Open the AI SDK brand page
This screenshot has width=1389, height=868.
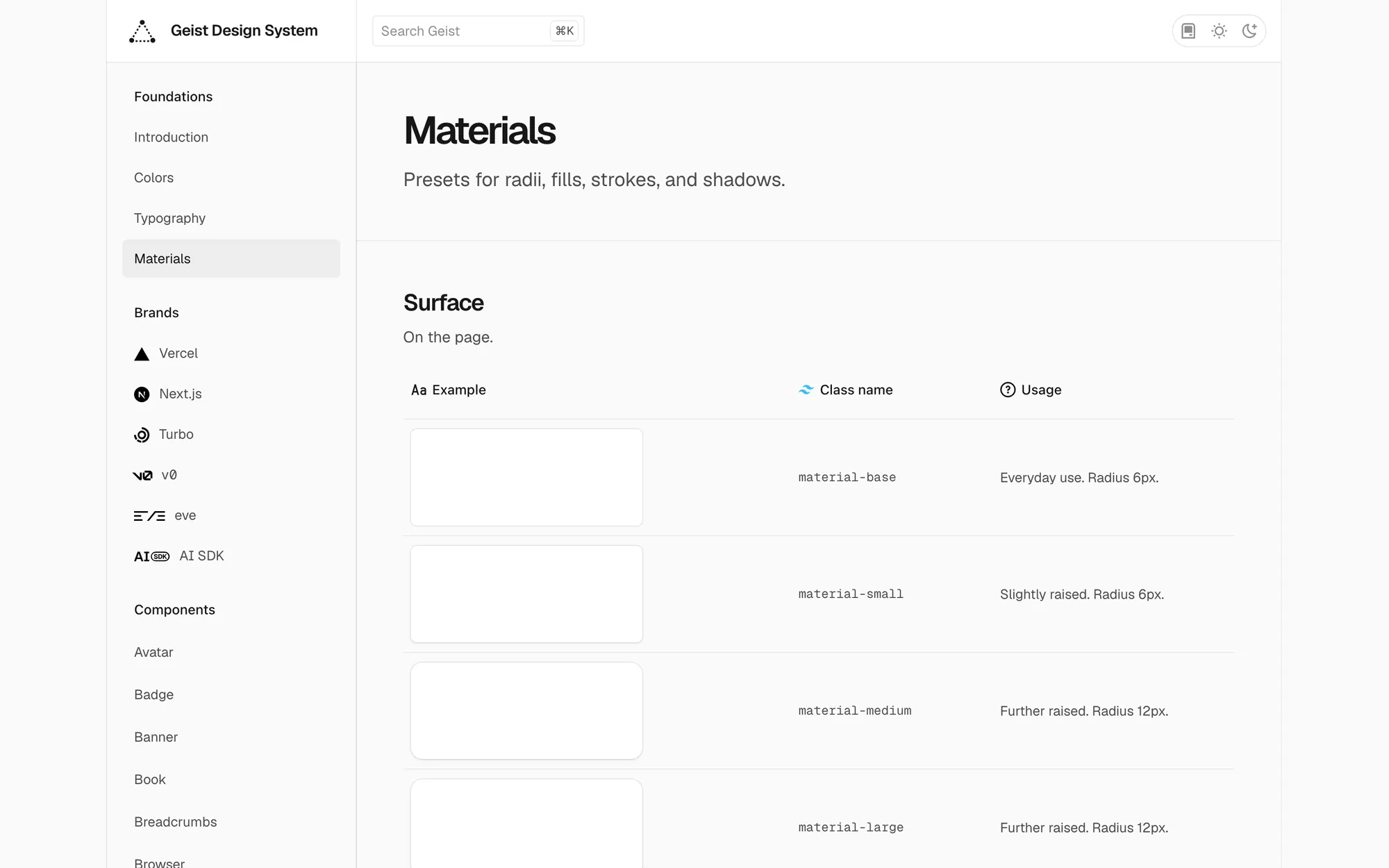pyautogui.click(x=201, y=556)
